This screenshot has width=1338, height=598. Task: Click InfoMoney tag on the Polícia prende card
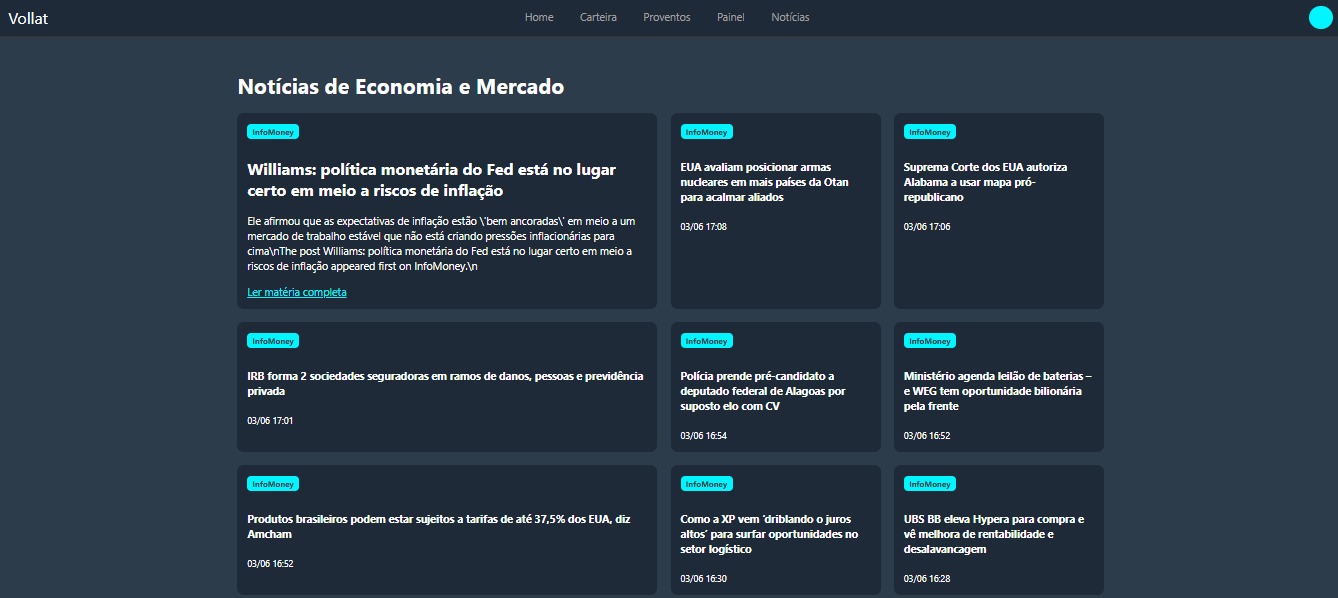[706, 341]
